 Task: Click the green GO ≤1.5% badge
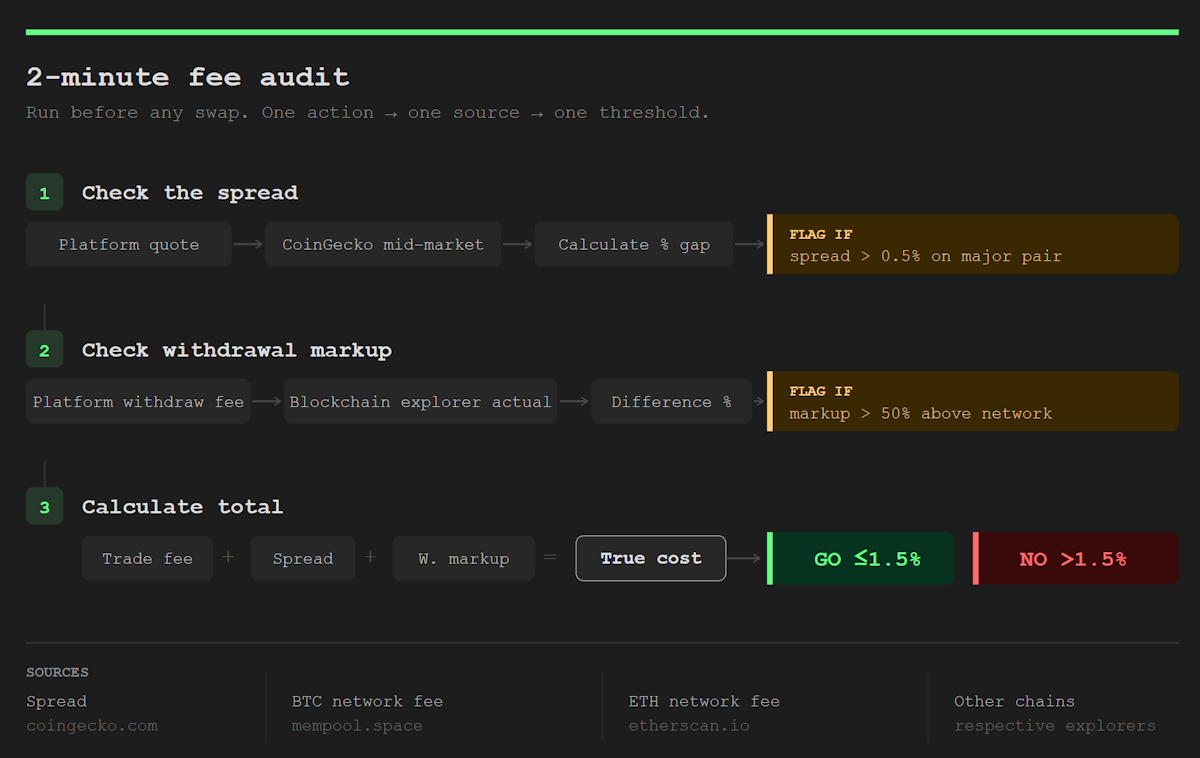[x=860, y=558]
